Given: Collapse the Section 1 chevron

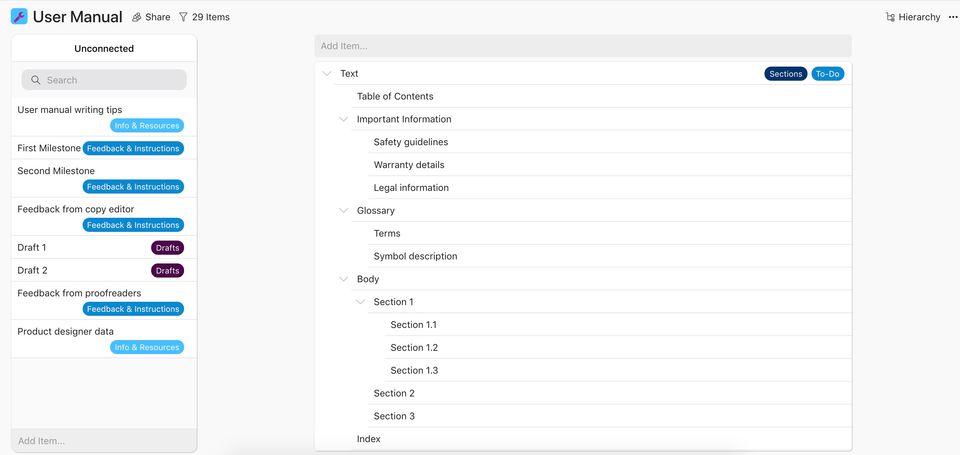Looking at the screenshot, I should click(x=361, y=302).
